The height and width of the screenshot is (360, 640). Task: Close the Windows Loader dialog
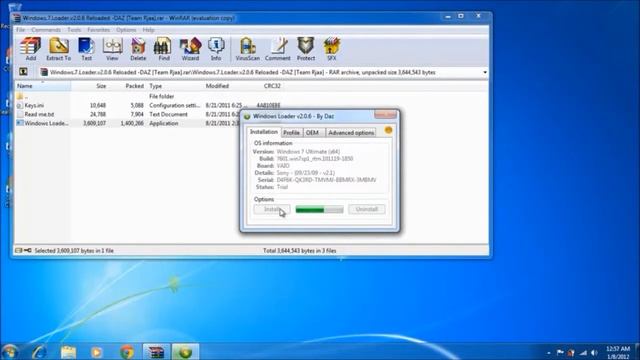pos(385,115)
